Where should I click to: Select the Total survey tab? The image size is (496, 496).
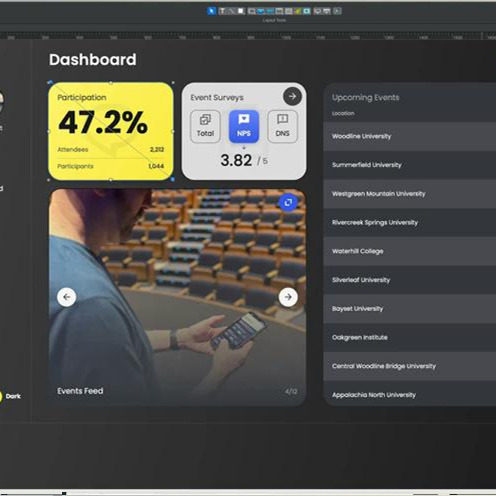tap(205, 126)
